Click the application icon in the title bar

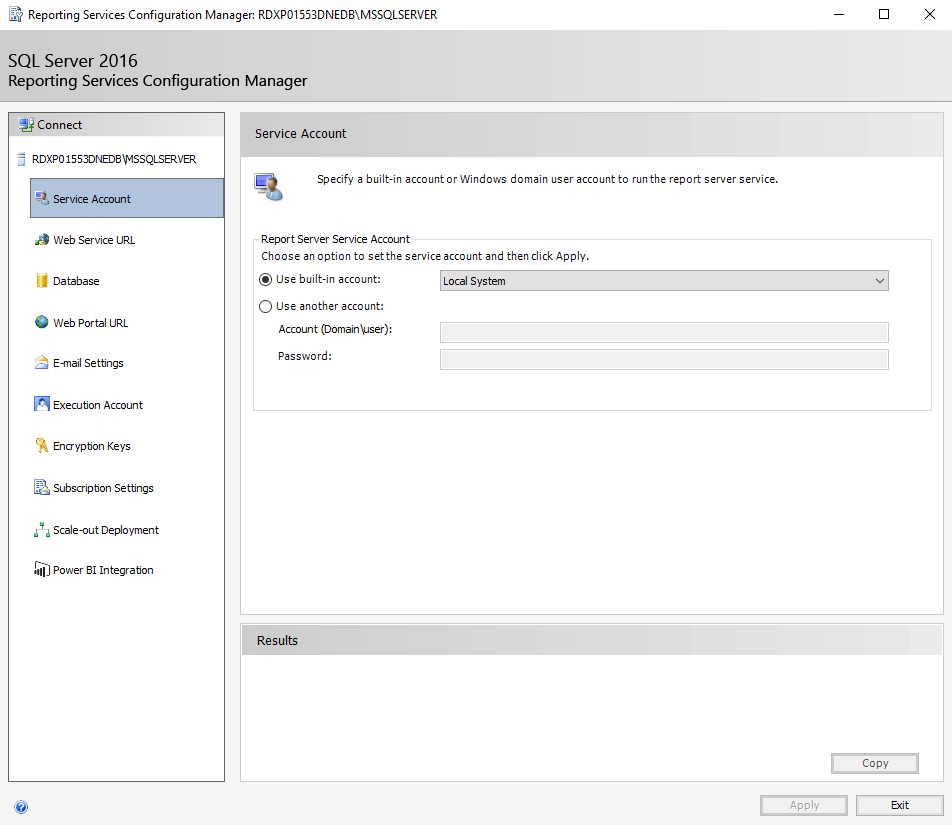click(x=16, y=15)
